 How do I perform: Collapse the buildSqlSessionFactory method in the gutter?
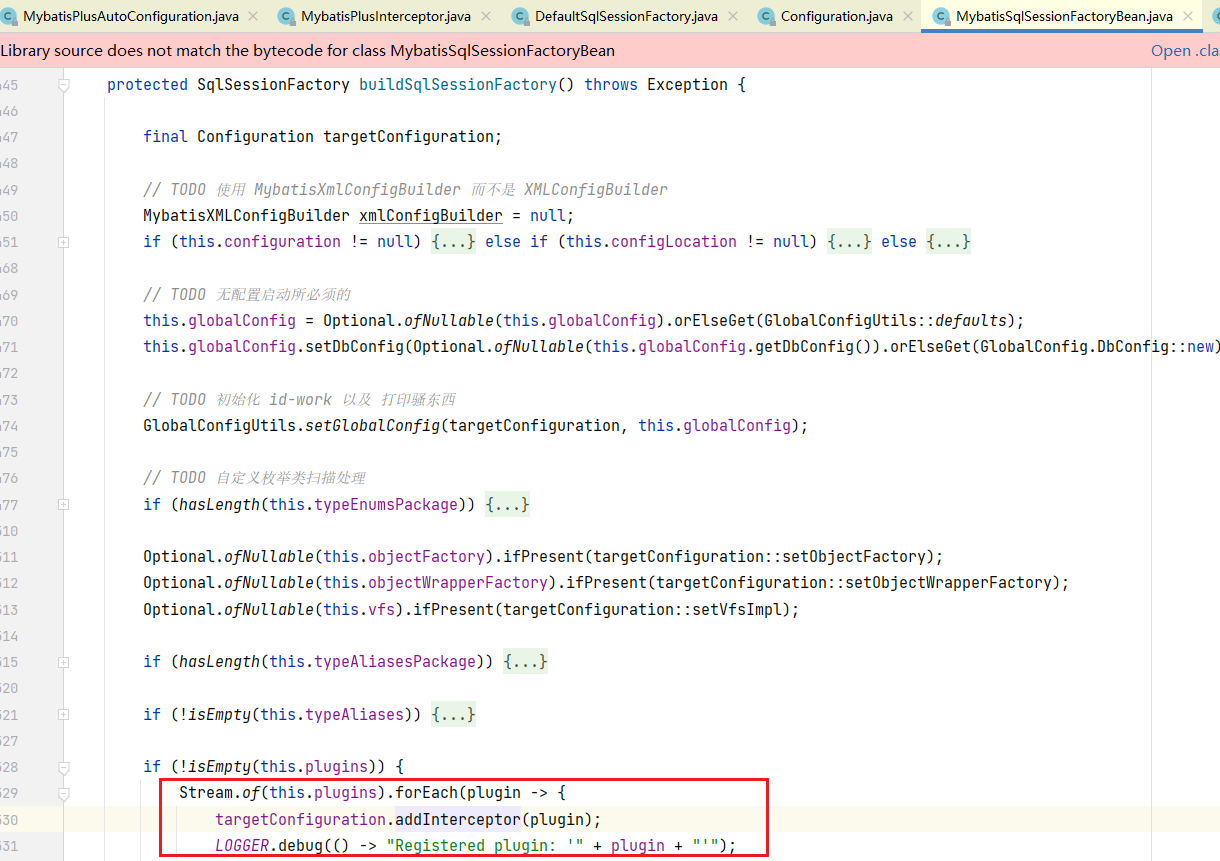tap(64, 85)
